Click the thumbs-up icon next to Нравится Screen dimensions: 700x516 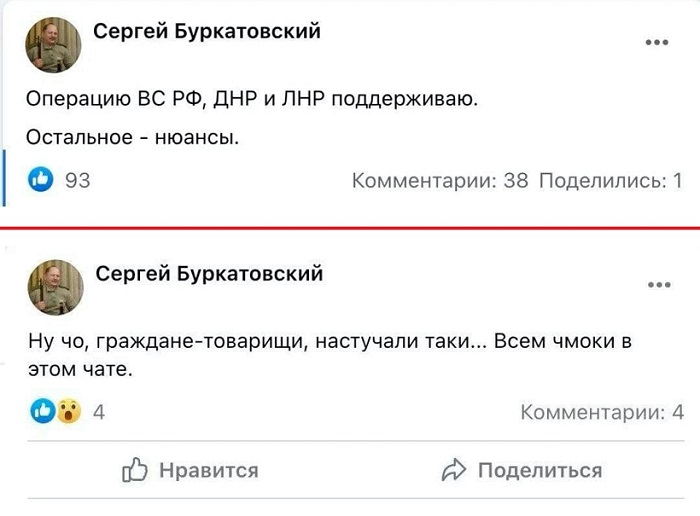pyautogui.click(x=135, y=470)
